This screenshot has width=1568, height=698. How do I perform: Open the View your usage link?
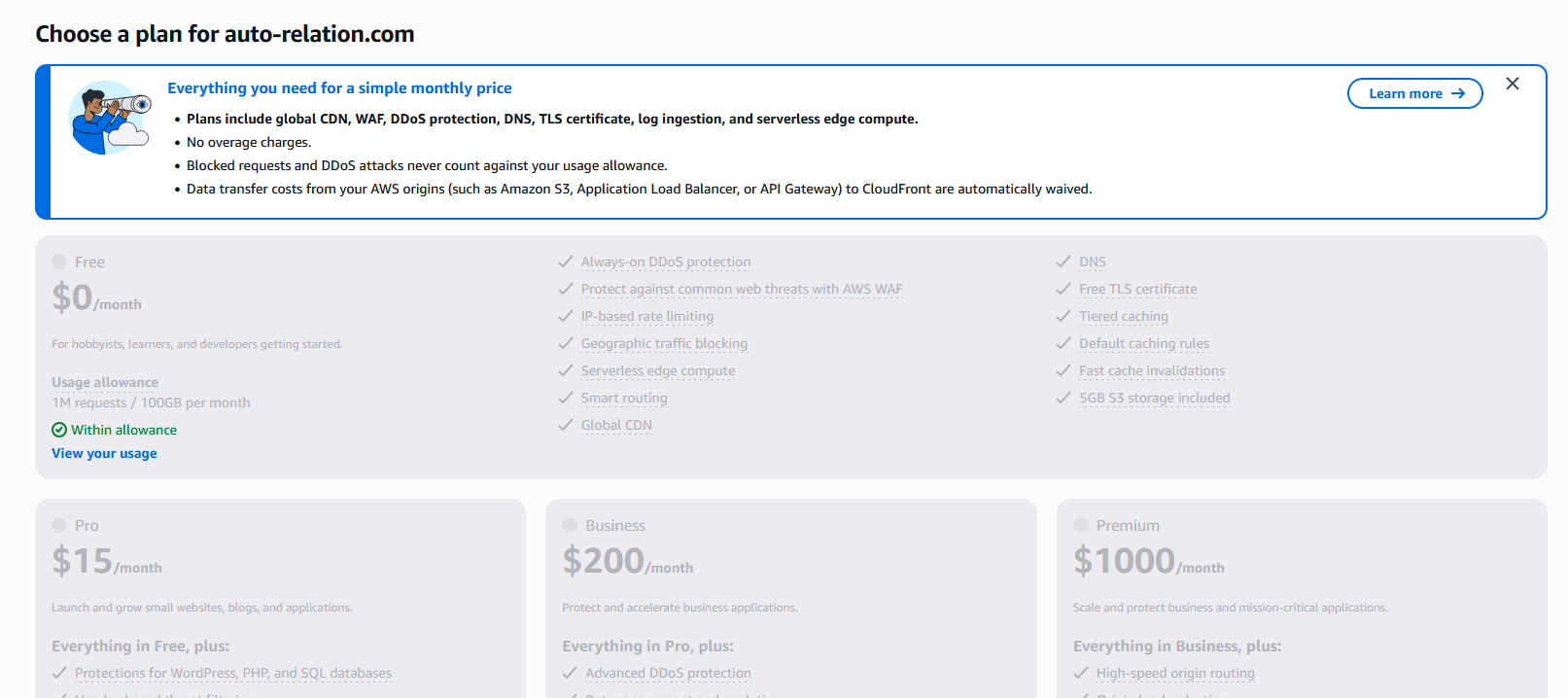[104, 453]
